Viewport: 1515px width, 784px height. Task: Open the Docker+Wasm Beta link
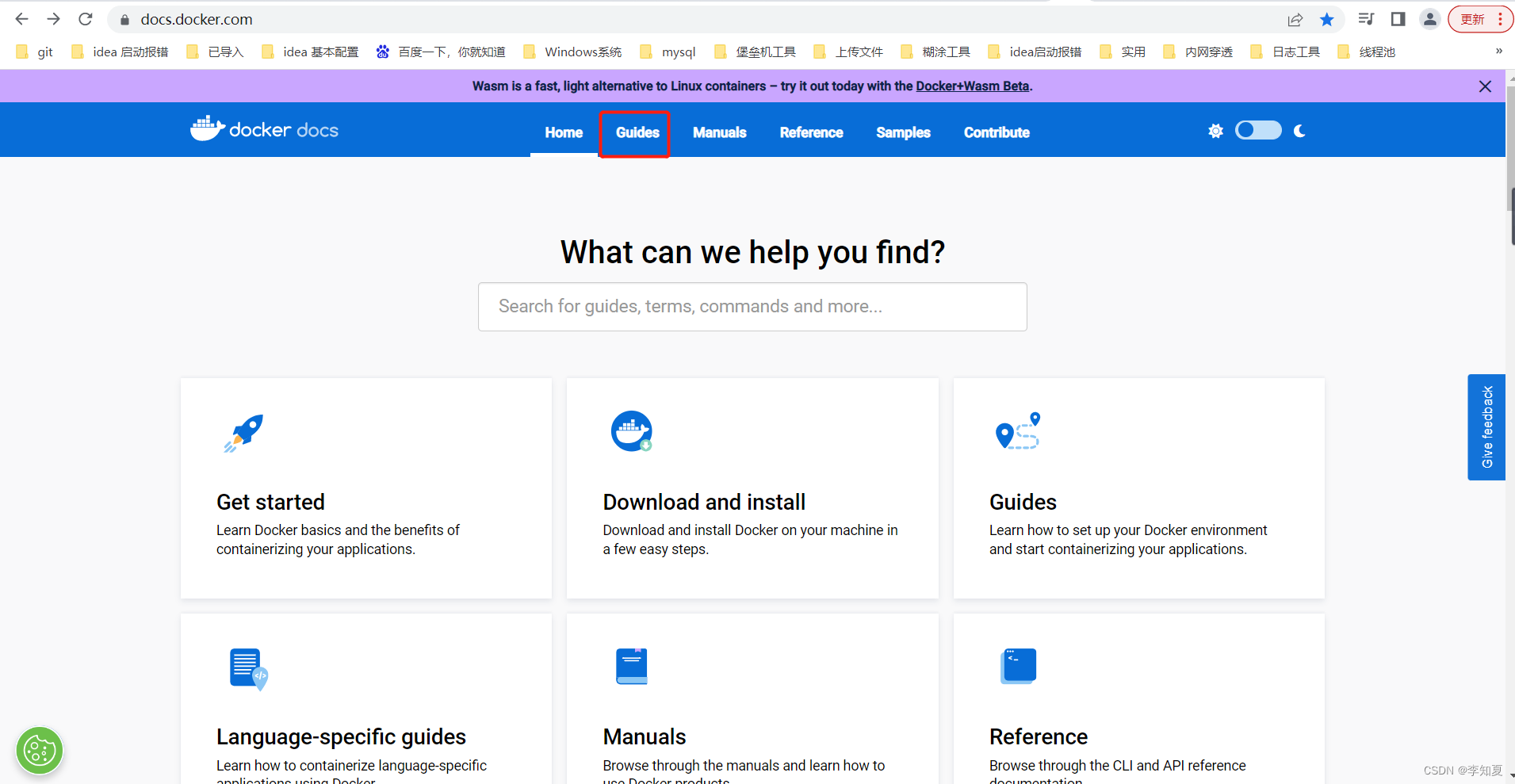(972, 86)
